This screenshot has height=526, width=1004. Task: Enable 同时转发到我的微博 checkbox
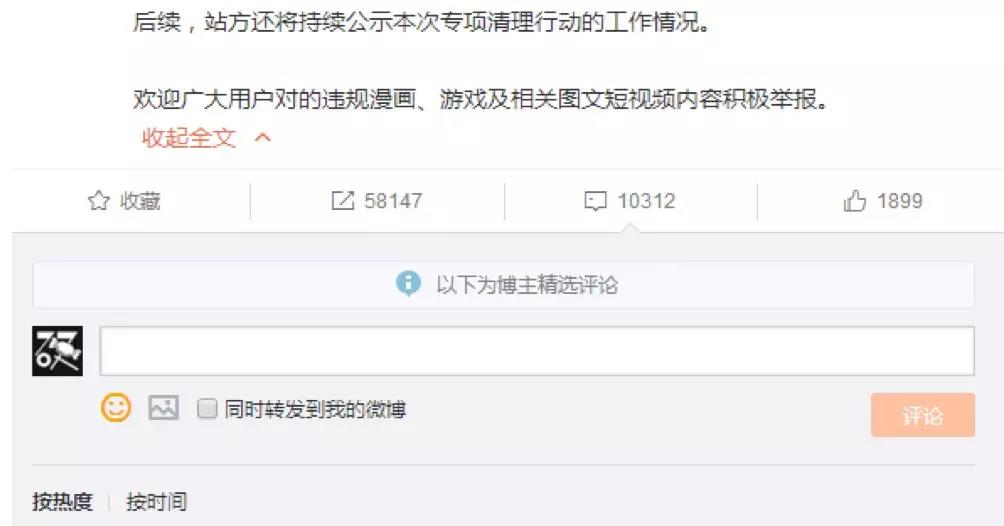coord(207,408)
